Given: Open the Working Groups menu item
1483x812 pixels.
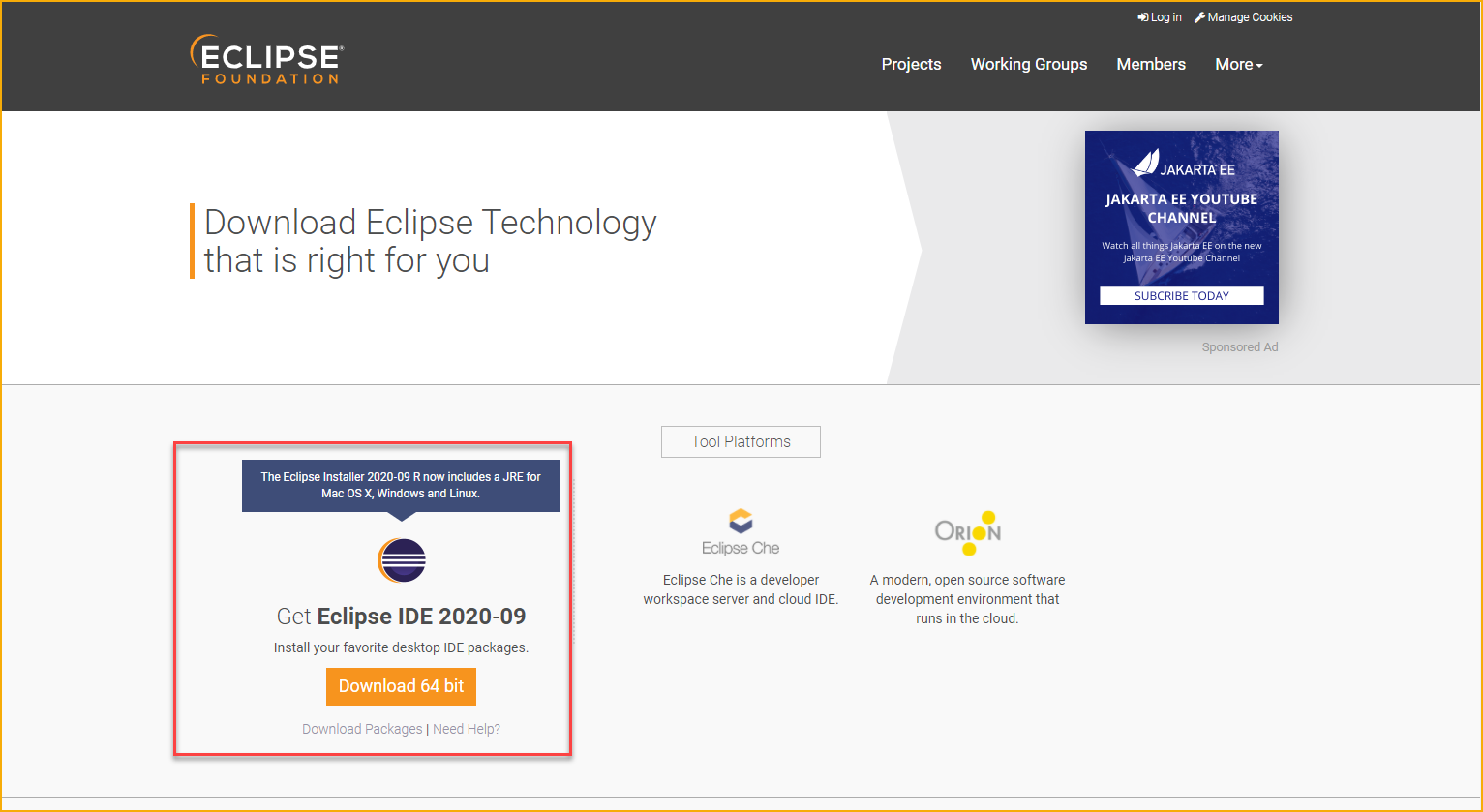Looking at the screenshot, I should (1029, 64).
